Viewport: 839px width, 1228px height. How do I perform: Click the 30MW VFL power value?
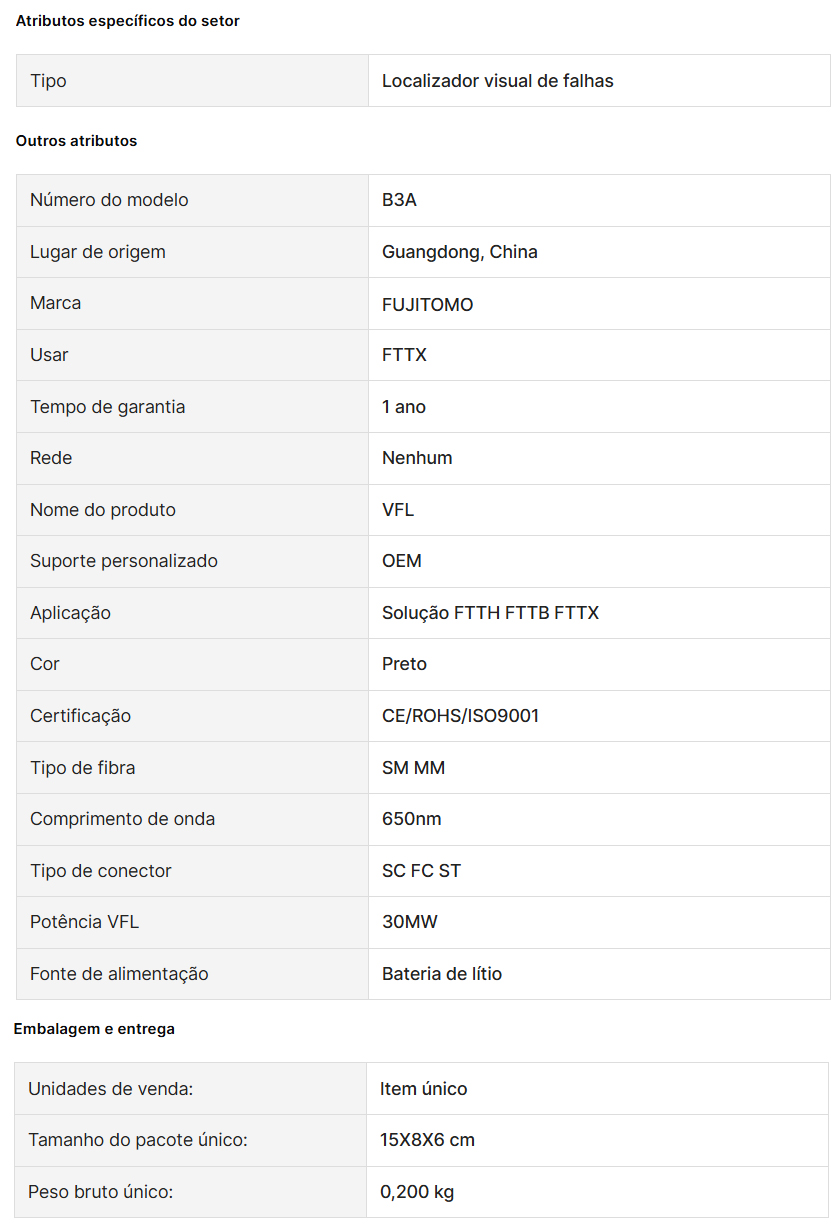[x=410, y=922]
